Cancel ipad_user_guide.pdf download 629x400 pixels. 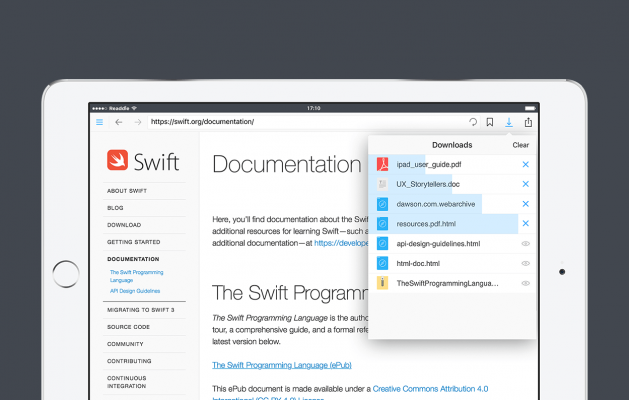tap(526, 164)
